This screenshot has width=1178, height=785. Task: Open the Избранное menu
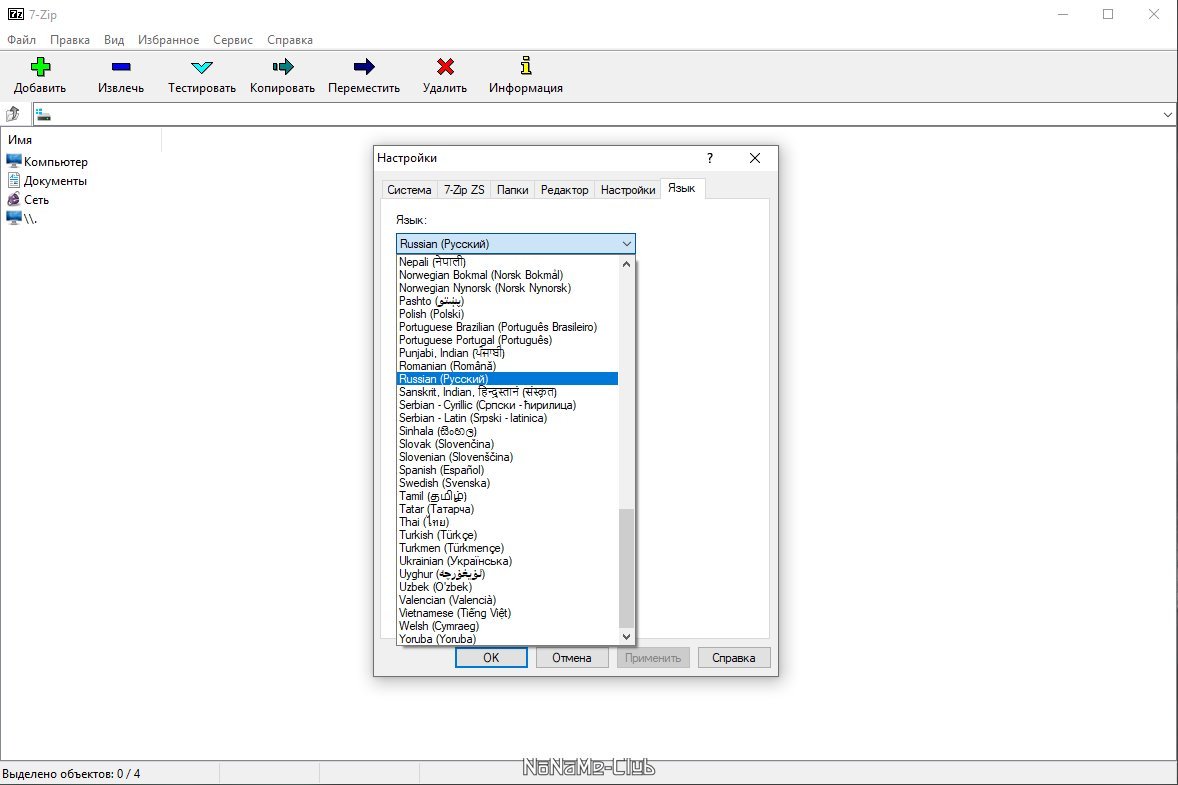pos(168,40)
